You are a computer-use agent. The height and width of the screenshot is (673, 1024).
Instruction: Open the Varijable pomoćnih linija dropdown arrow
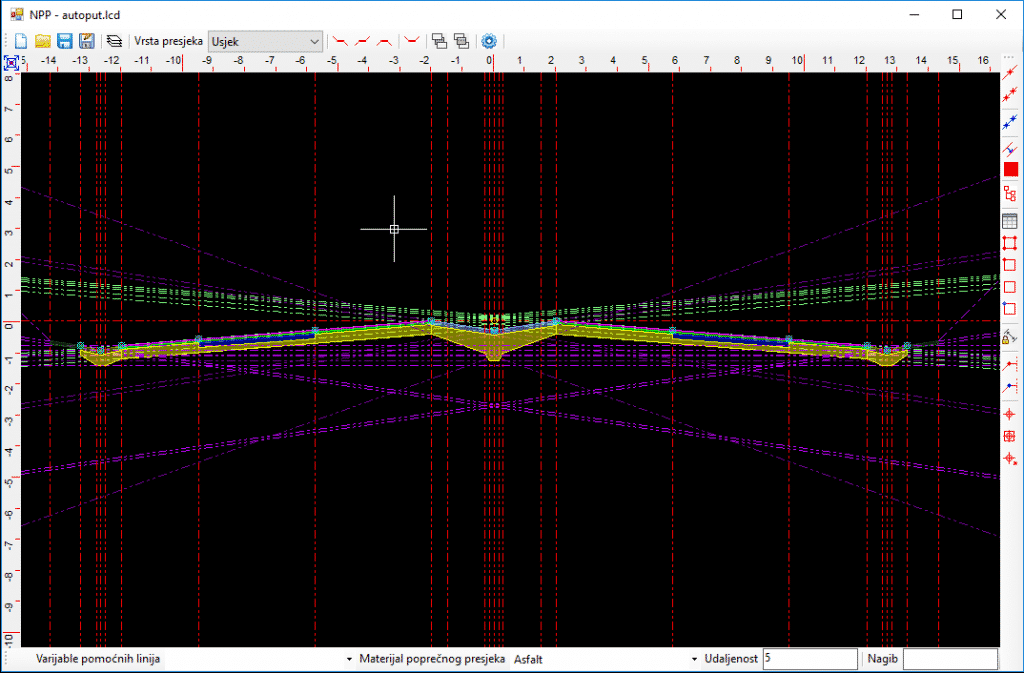click(350, 660)
